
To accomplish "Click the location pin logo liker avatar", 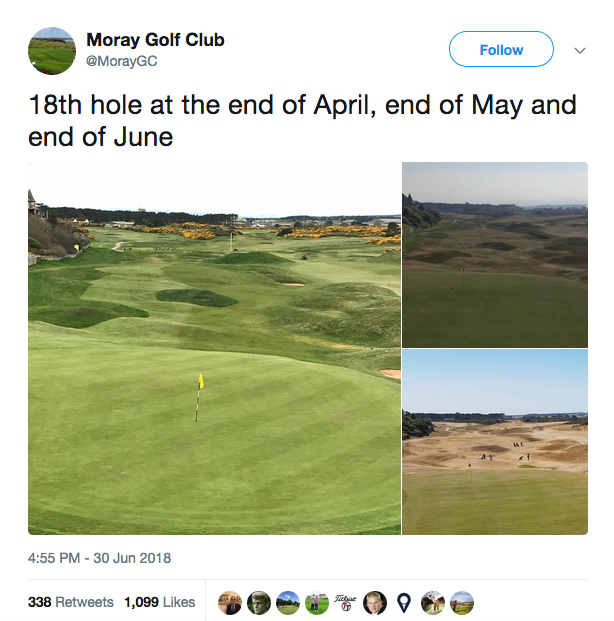I will 404,603.
